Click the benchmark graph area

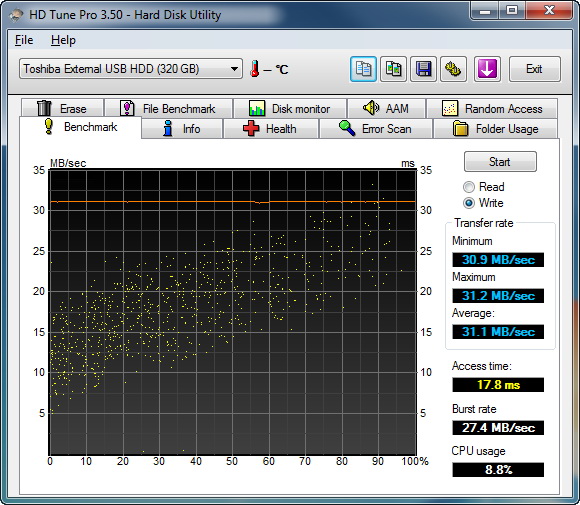[x=233, y=312]
